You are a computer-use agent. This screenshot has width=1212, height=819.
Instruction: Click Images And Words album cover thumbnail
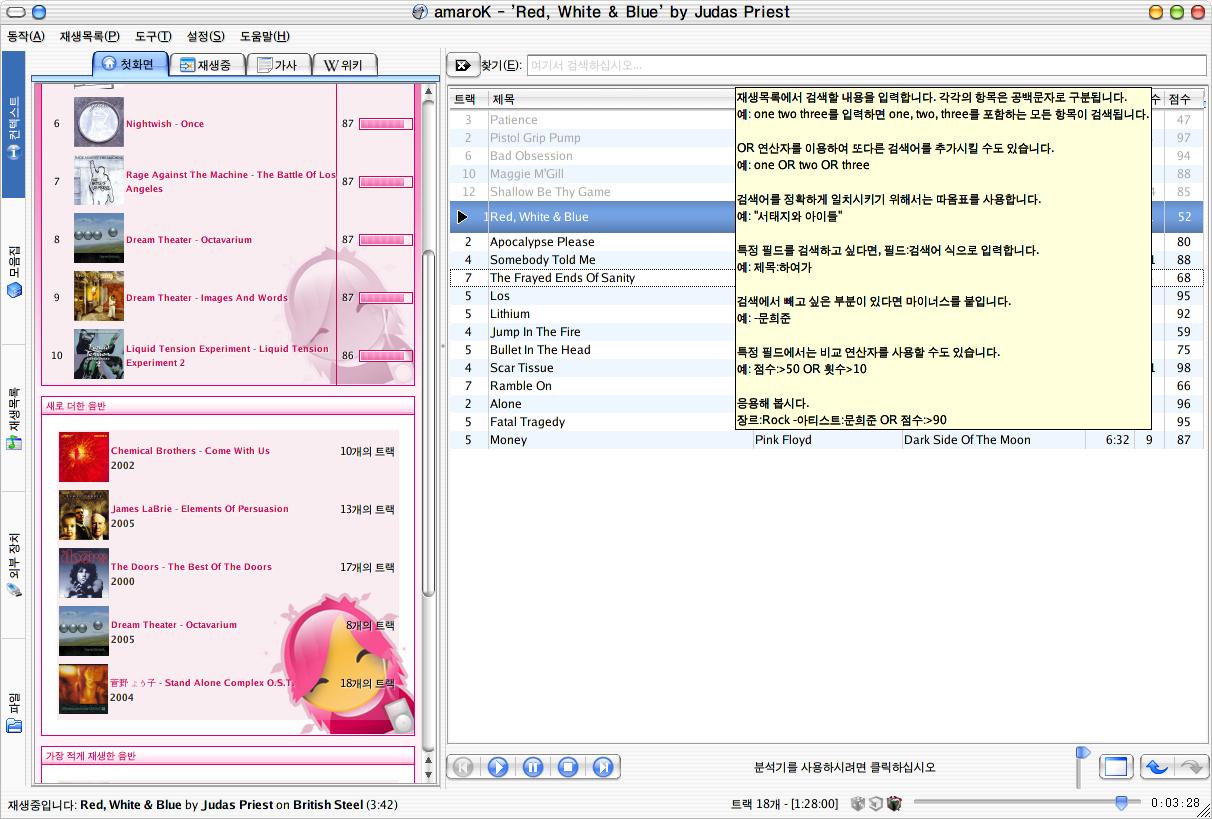(99, 296)
